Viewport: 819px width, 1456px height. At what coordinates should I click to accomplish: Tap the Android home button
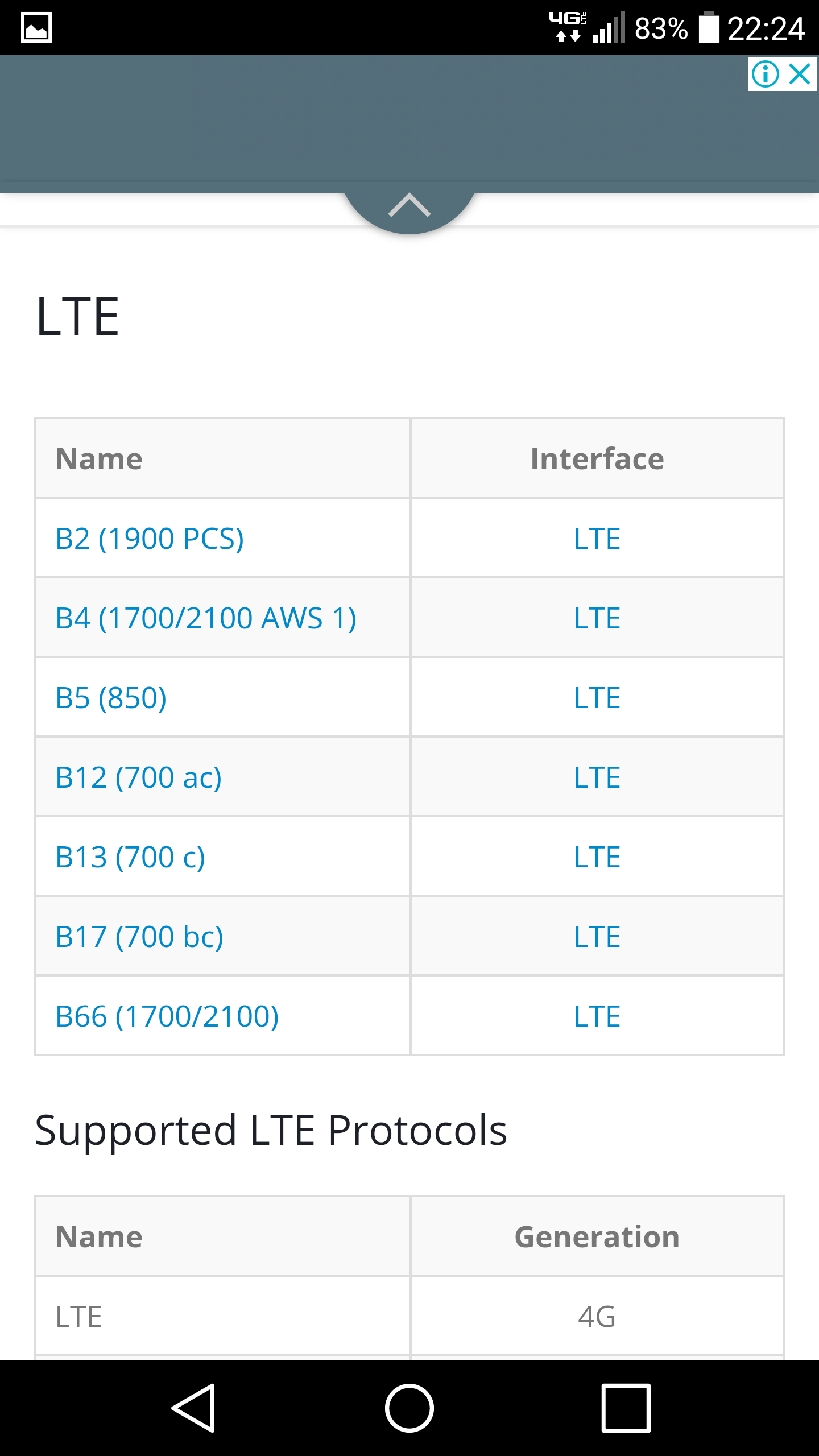click(409, 1408)
